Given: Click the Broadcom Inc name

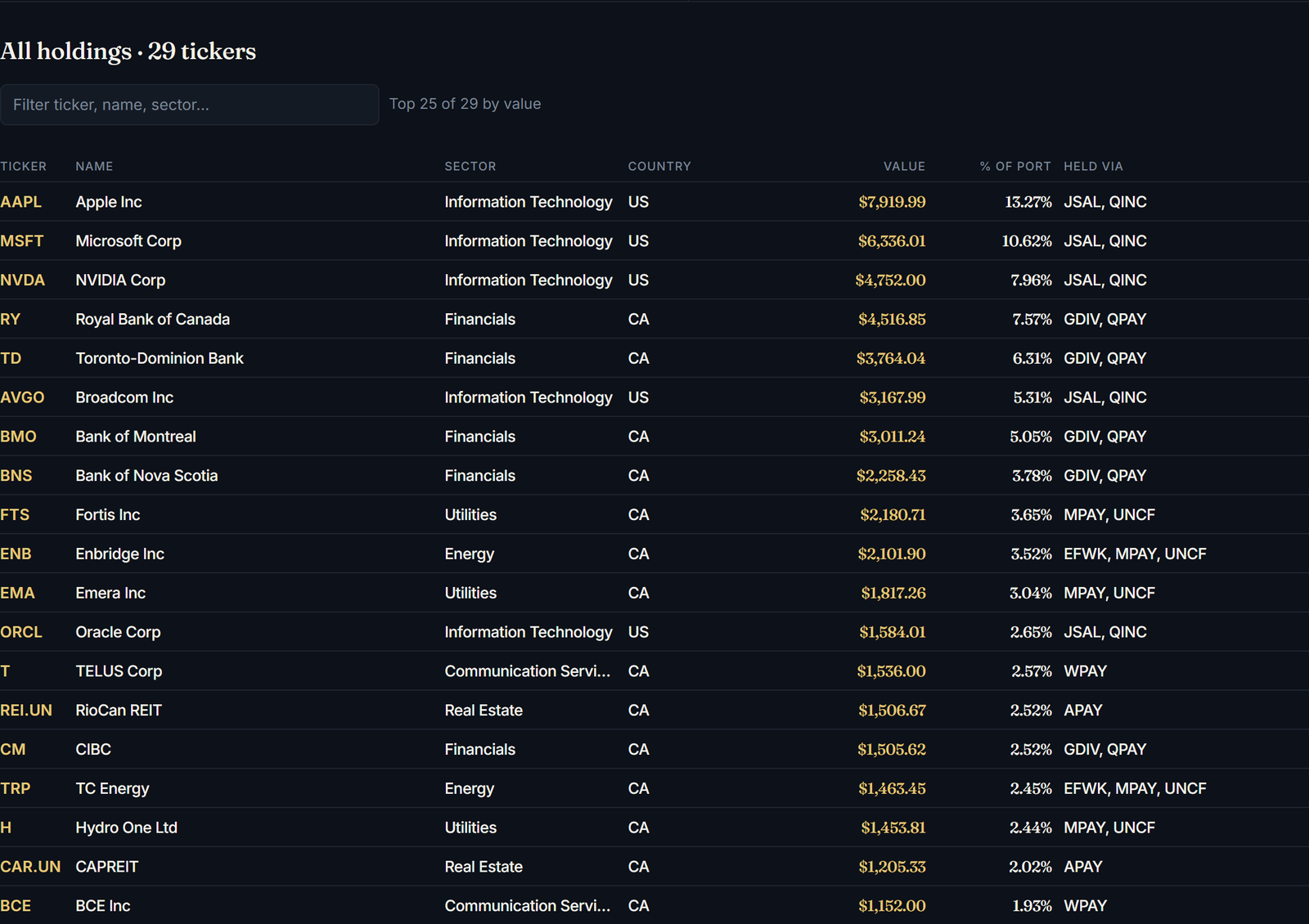Looking at the screenshot, I should pos(124,398).
